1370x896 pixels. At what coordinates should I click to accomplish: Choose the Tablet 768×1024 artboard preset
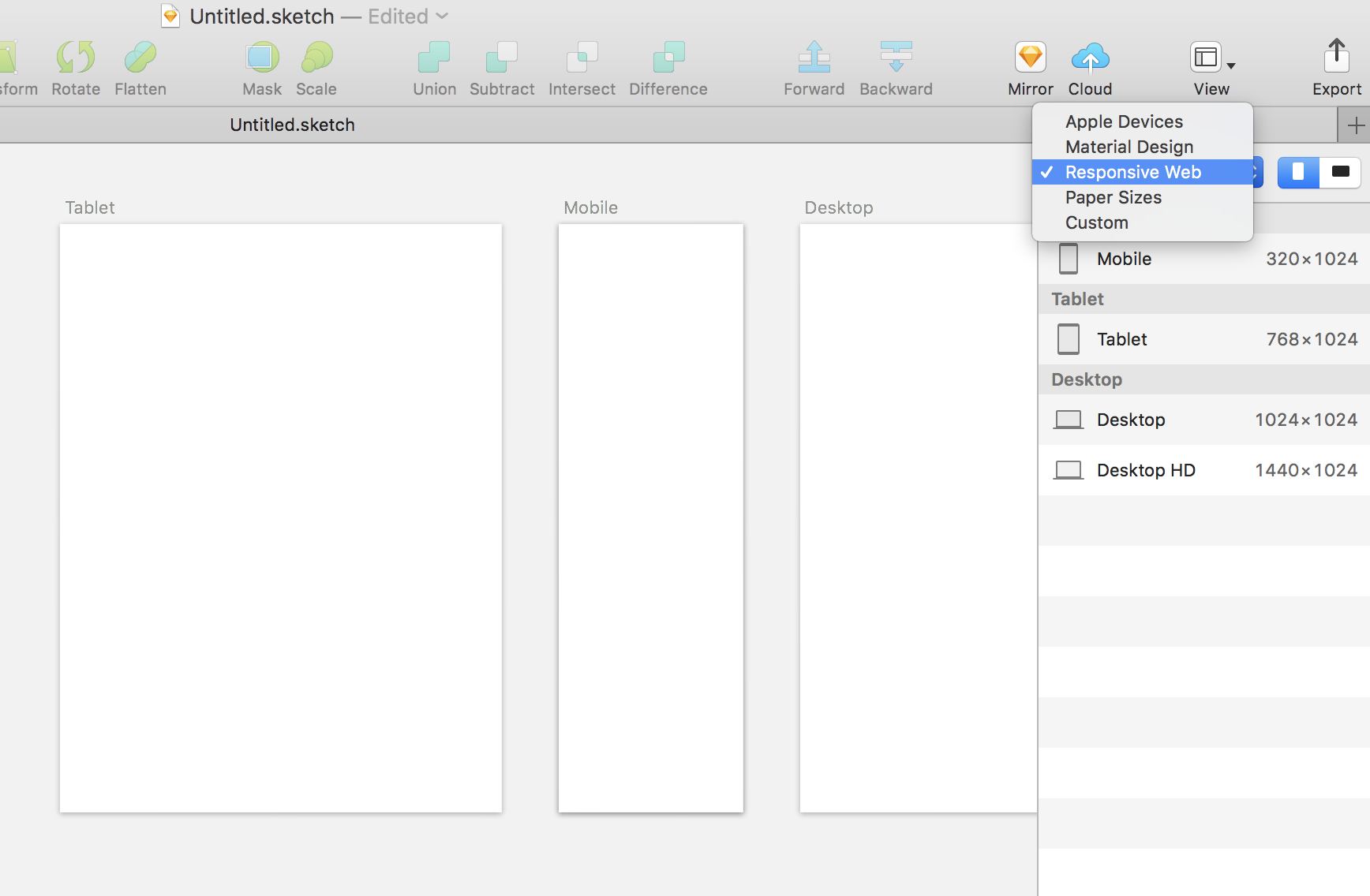(x=1204, y=339)
